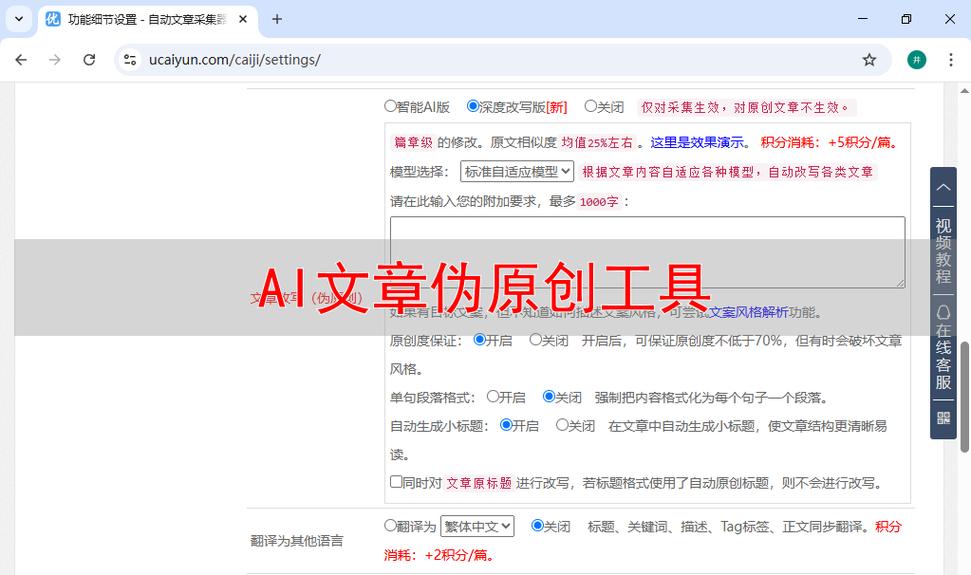Viewport: 971px width, 575px height.
Task: Open 繁体中文 language dropdown
Action: point(477,526)
